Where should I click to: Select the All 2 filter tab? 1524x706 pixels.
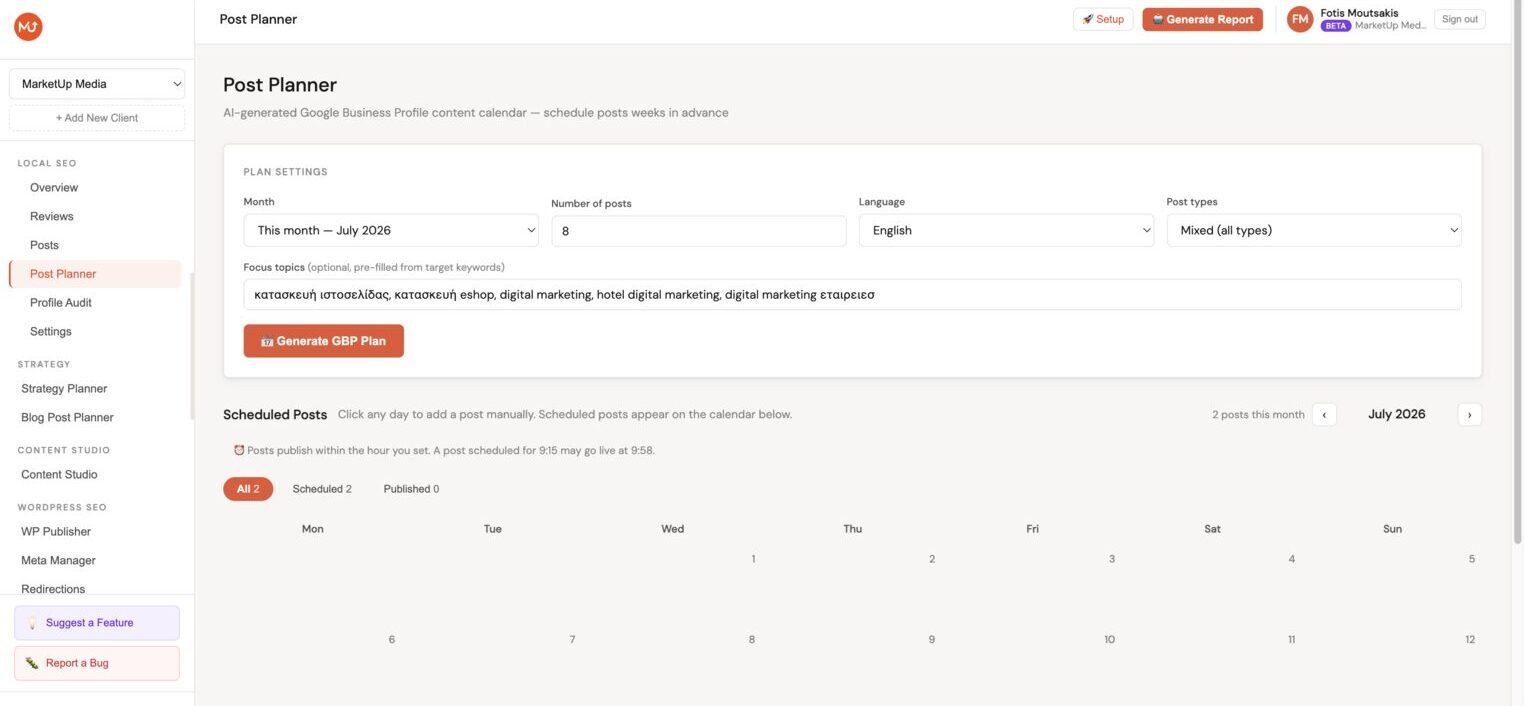pyautogui.click(x=248, y=489)
